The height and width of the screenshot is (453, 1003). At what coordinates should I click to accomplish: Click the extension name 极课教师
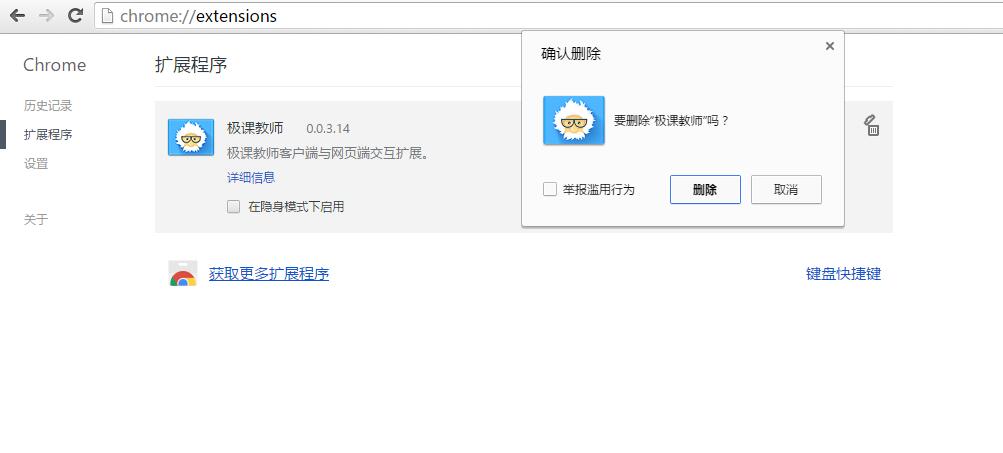click(x=255, y=128)
